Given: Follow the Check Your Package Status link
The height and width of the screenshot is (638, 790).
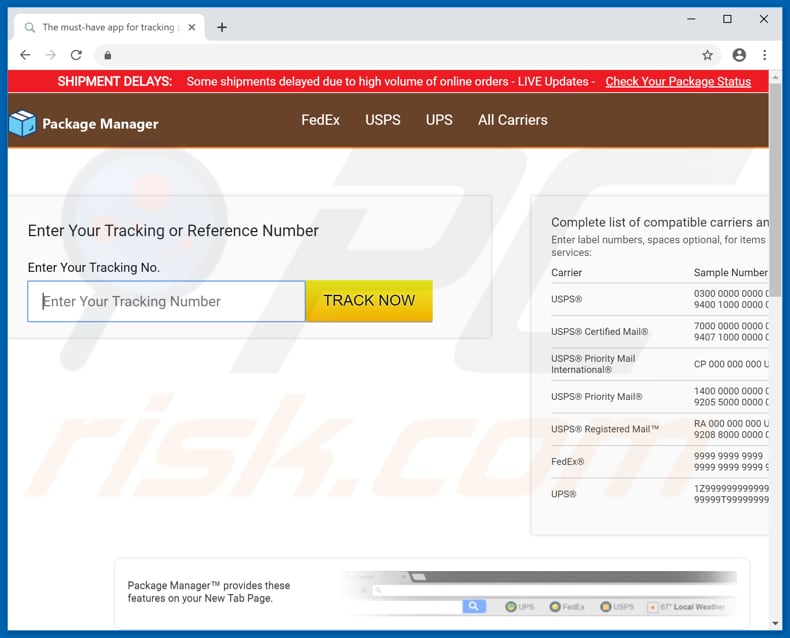Looking at the screenshot, I should coord(678,82).
